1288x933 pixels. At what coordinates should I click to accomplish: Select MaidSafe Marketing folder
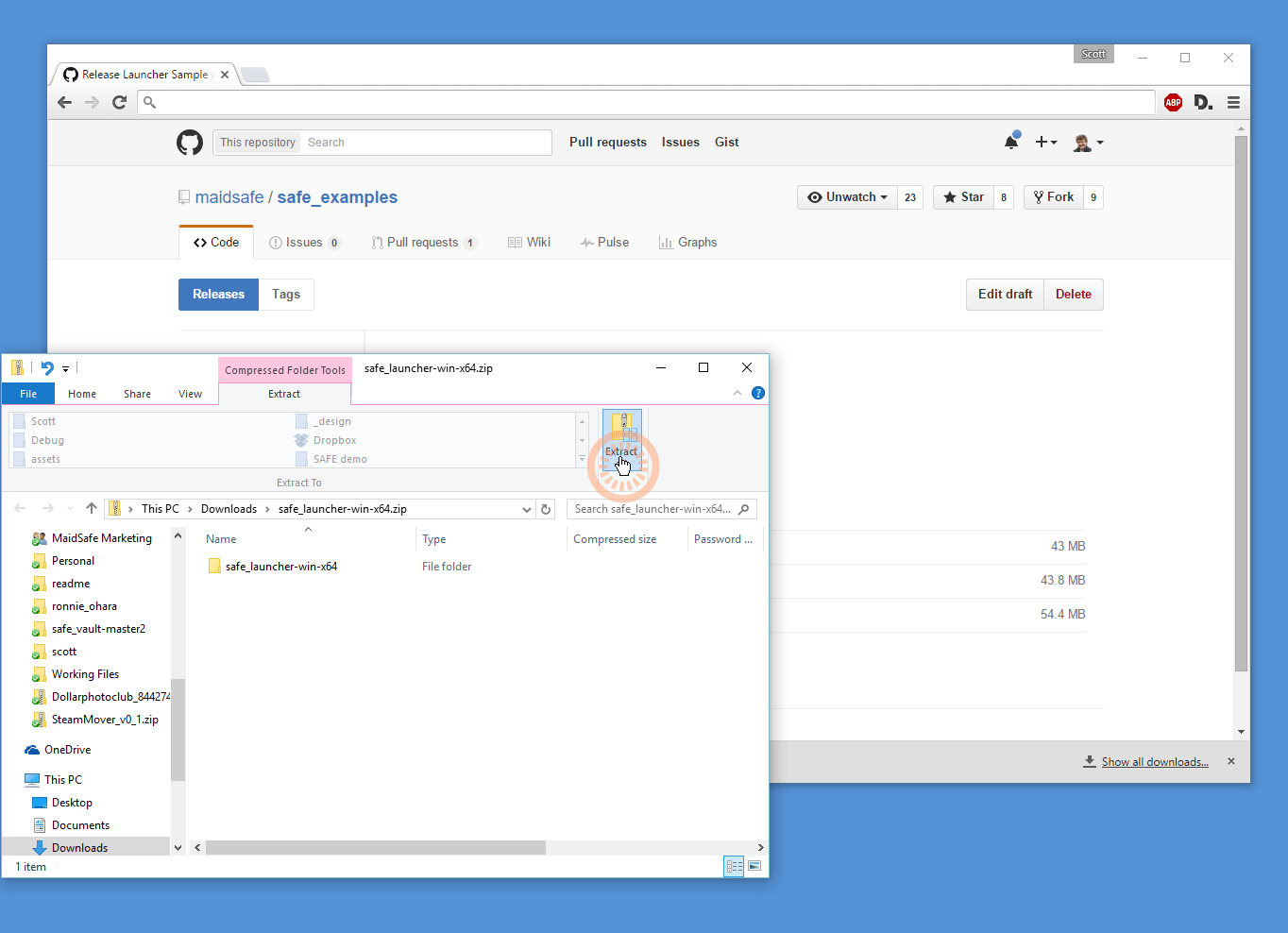pyautogui.click(x=101, y=538)
